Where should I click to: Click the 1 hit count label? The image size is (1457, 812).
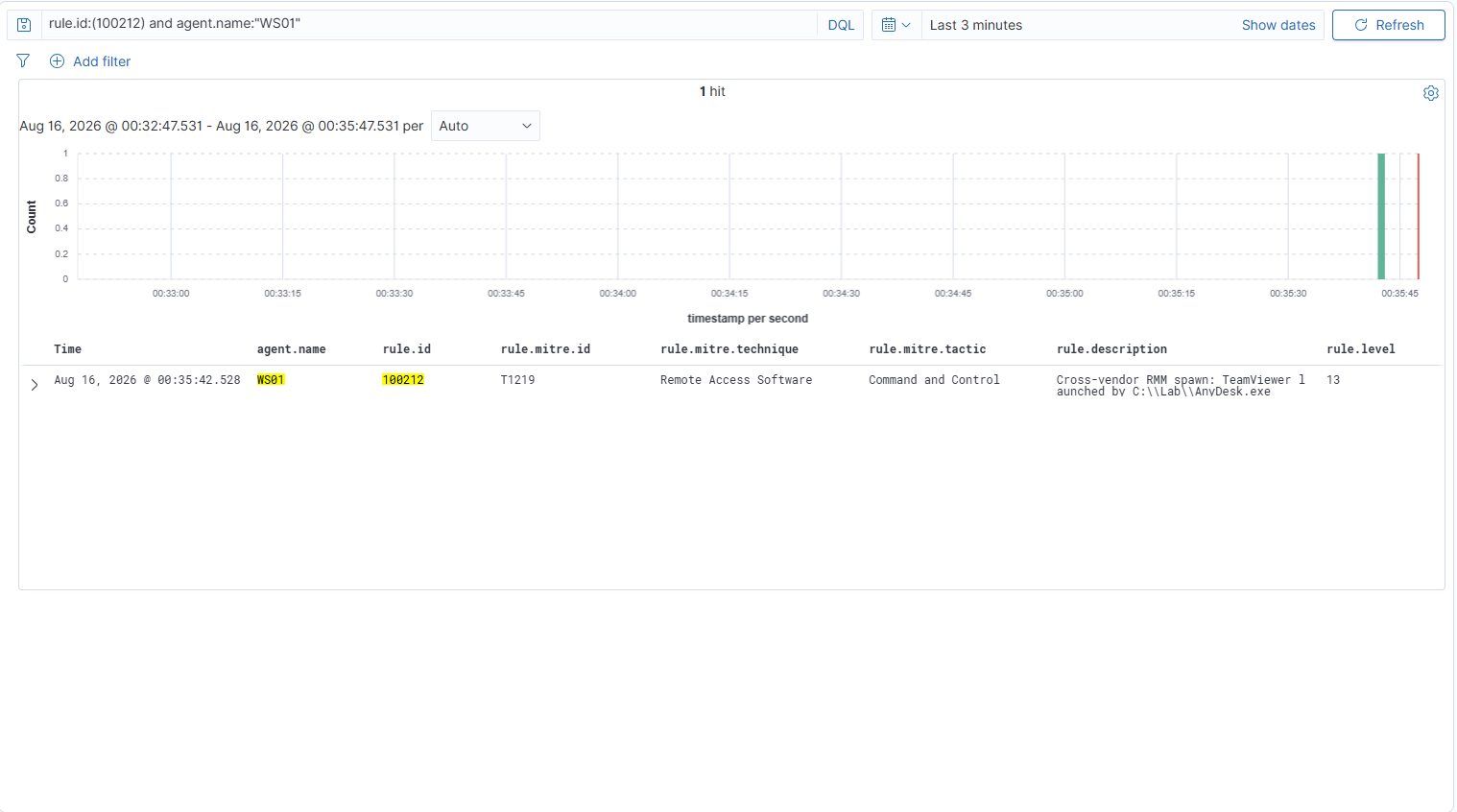tap(712, 91)
